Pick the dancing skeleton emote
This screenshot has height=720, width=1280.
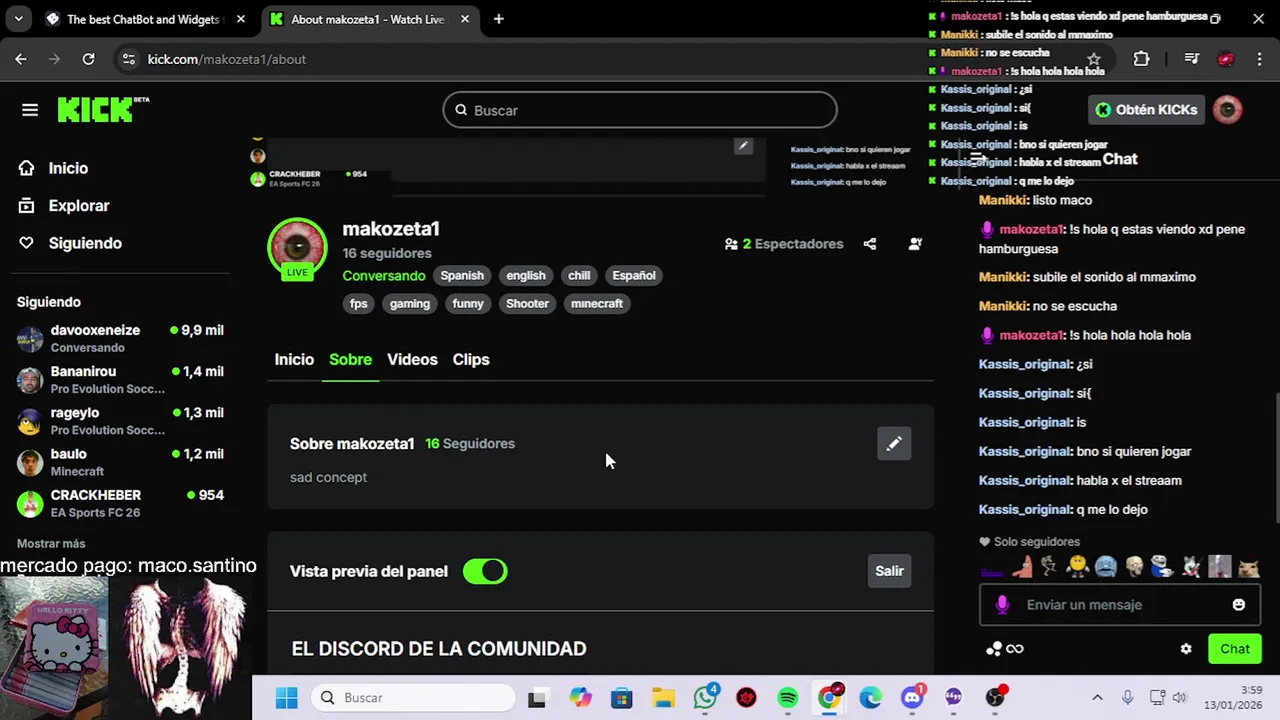pyautogui.click(x=1048, y=567)
